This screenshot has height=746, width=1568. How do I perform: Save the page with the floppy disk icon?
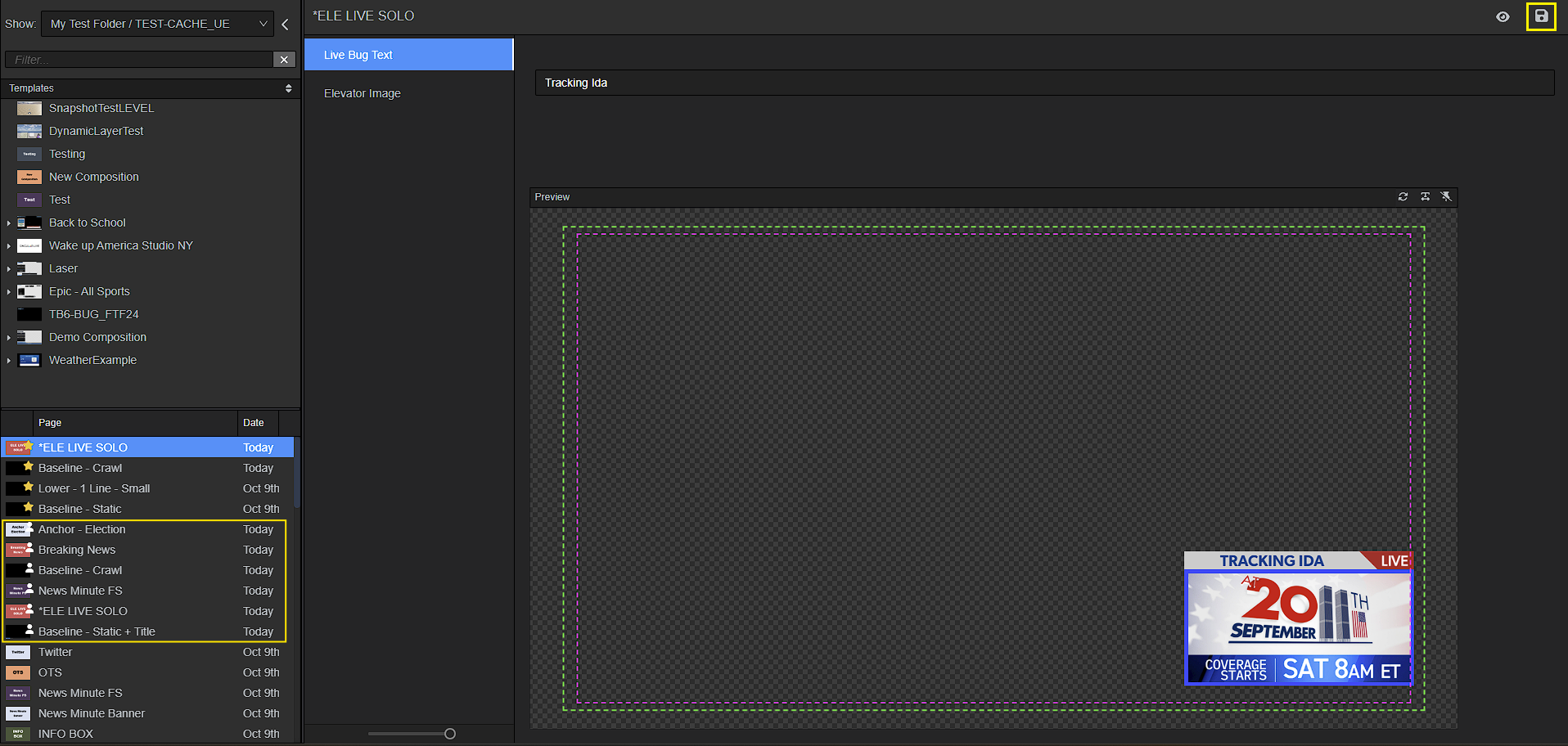point(1541,16)
